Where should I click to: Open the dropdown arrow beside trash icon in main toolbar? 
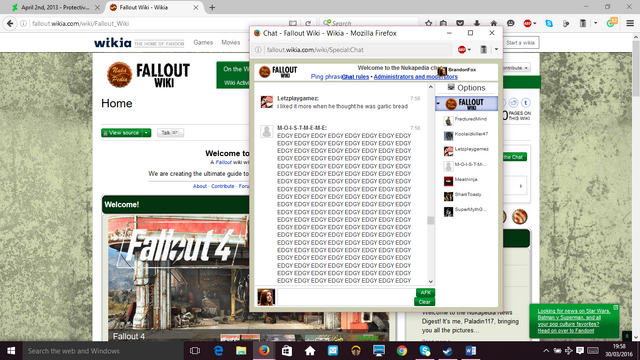[596, 24]
